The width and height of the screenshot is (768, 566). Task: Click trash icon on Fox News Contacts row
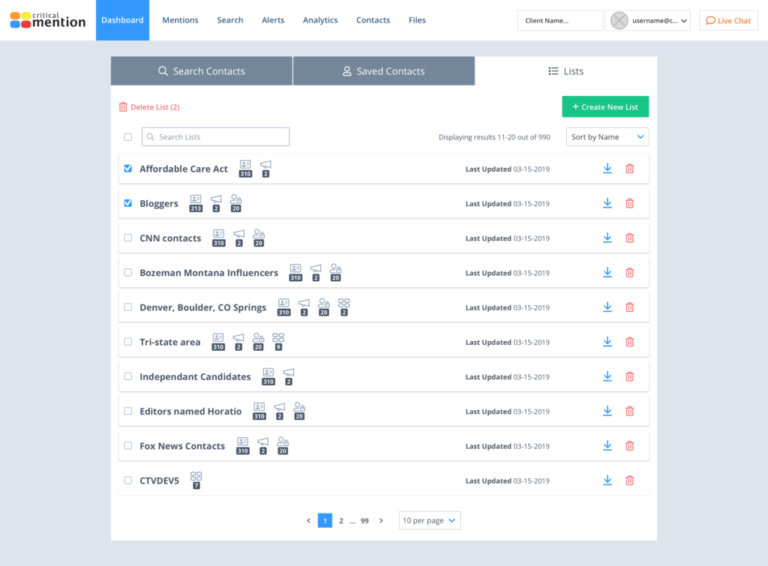(629, 446)
